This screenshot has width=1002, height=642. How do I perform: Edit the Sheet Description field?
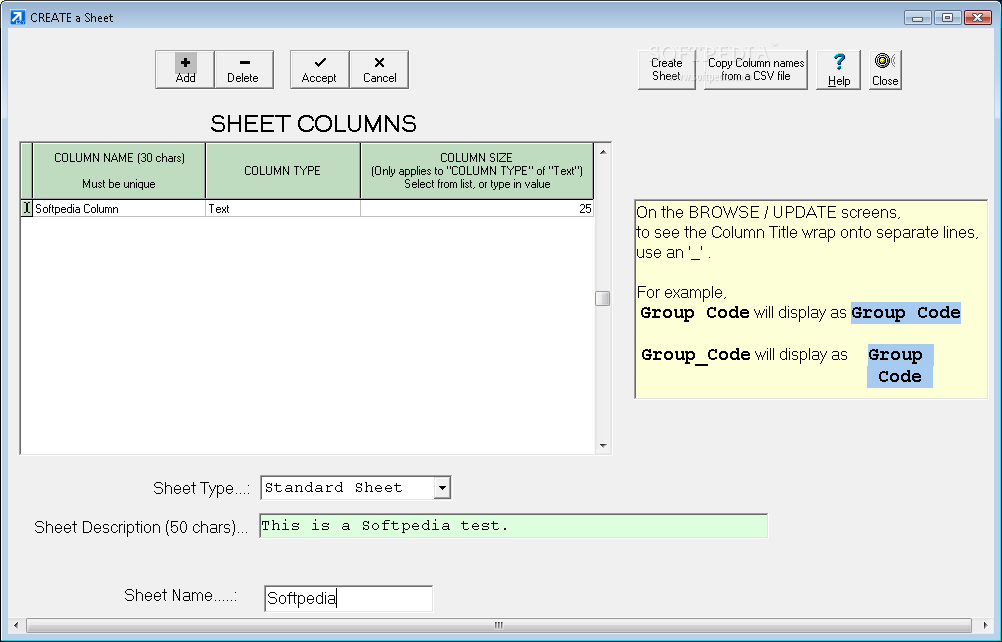click(x=513, y=526)
